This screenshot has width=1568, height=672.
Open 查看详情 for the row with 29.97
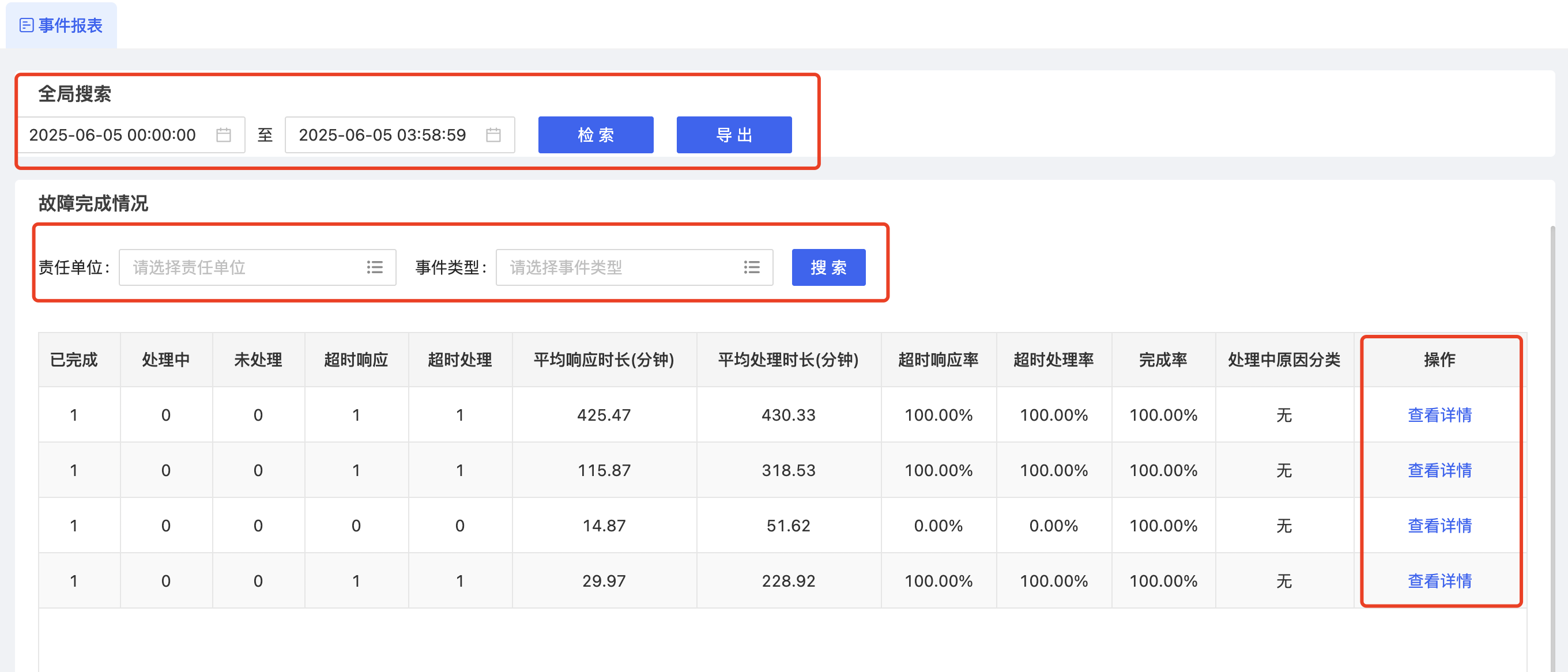point(1439,582)
